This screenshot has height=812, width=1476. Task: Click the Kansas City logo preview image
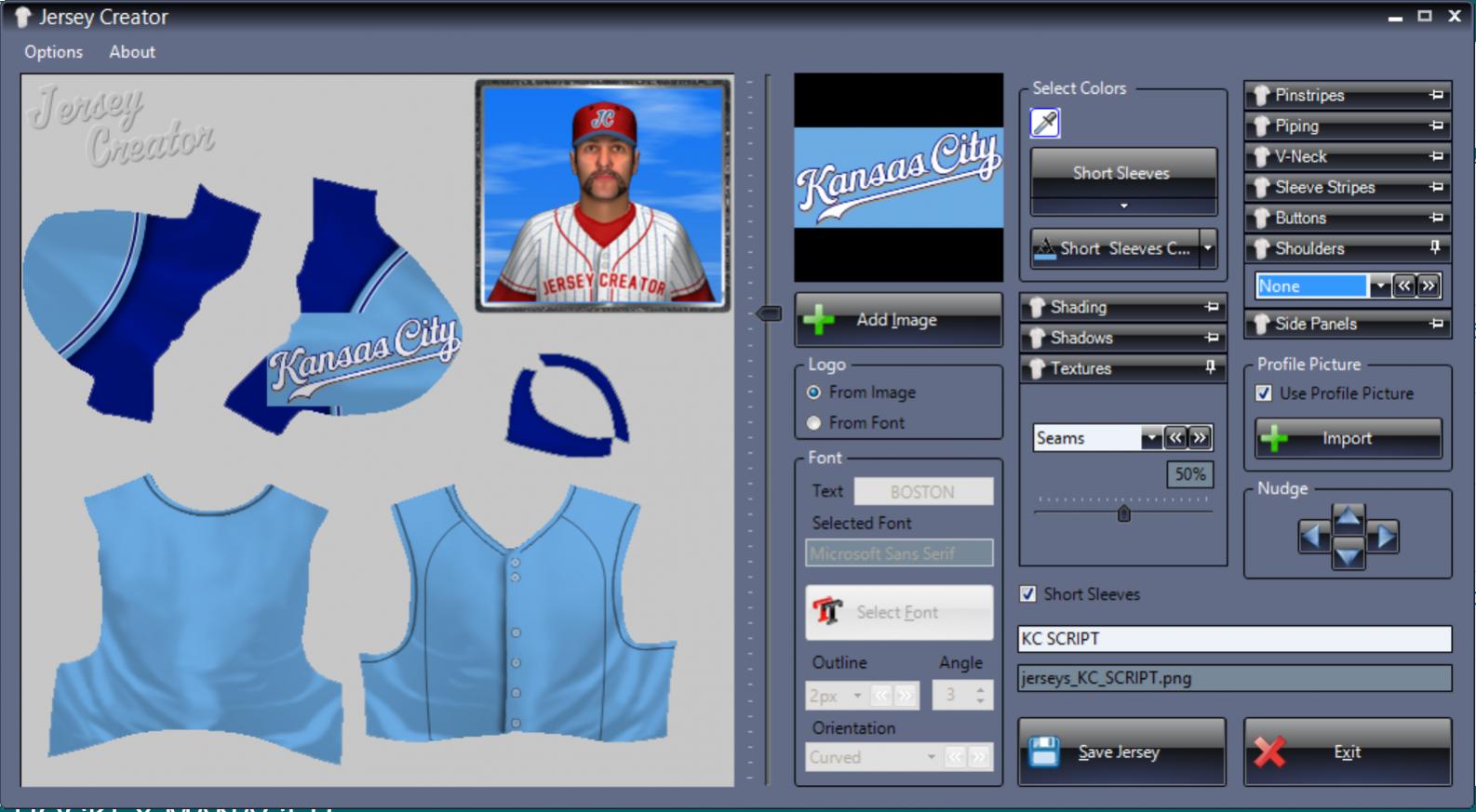899,178
